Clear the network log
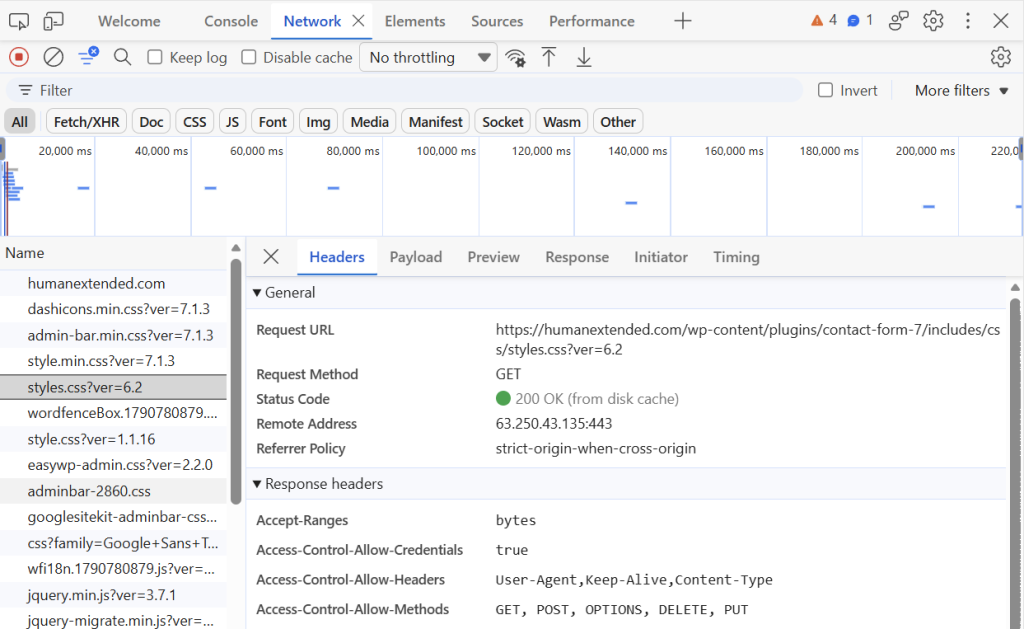 tap(54, 57)
